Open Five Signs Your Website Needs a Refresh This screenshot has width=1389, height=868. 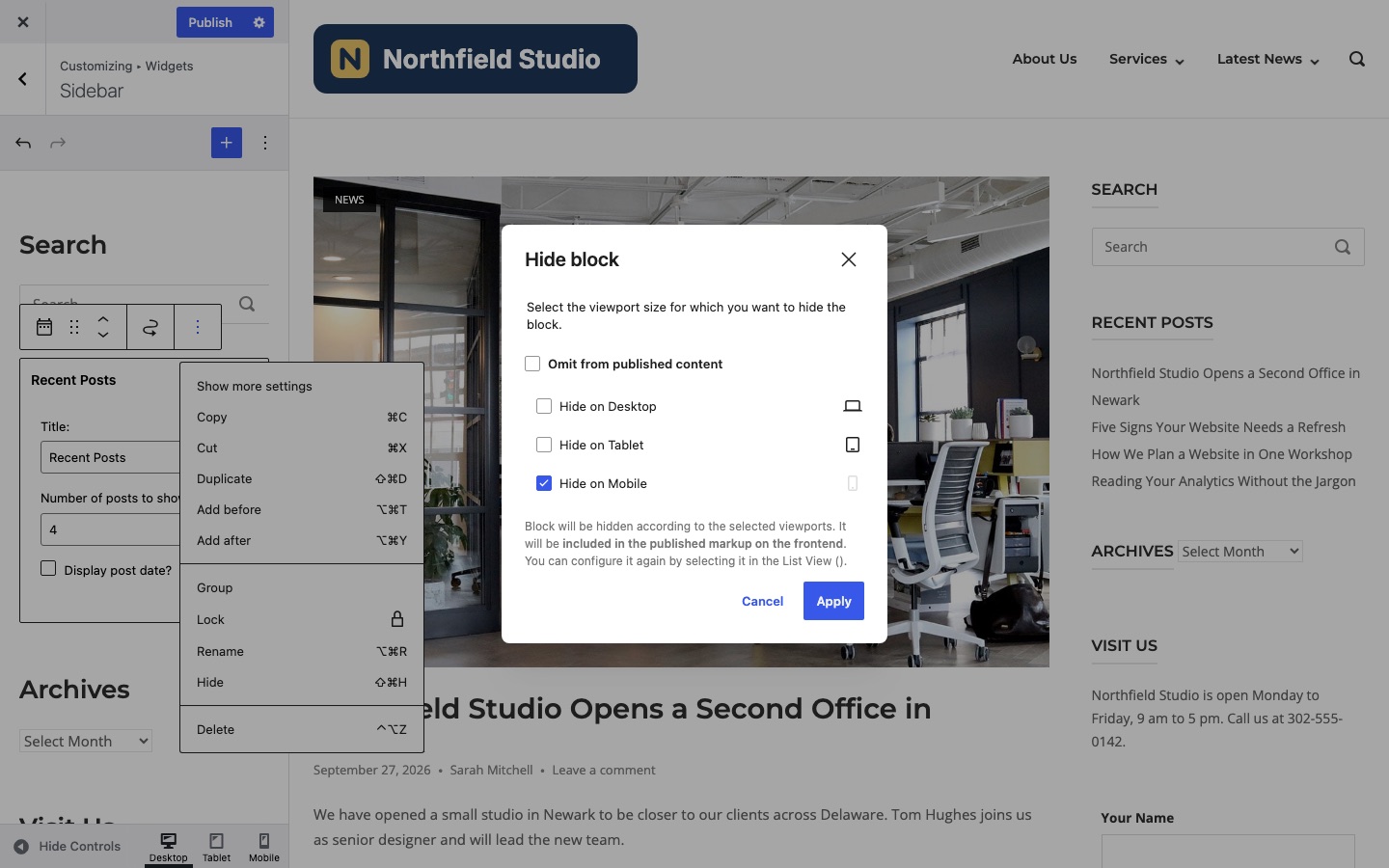[x=1218, y=427]
